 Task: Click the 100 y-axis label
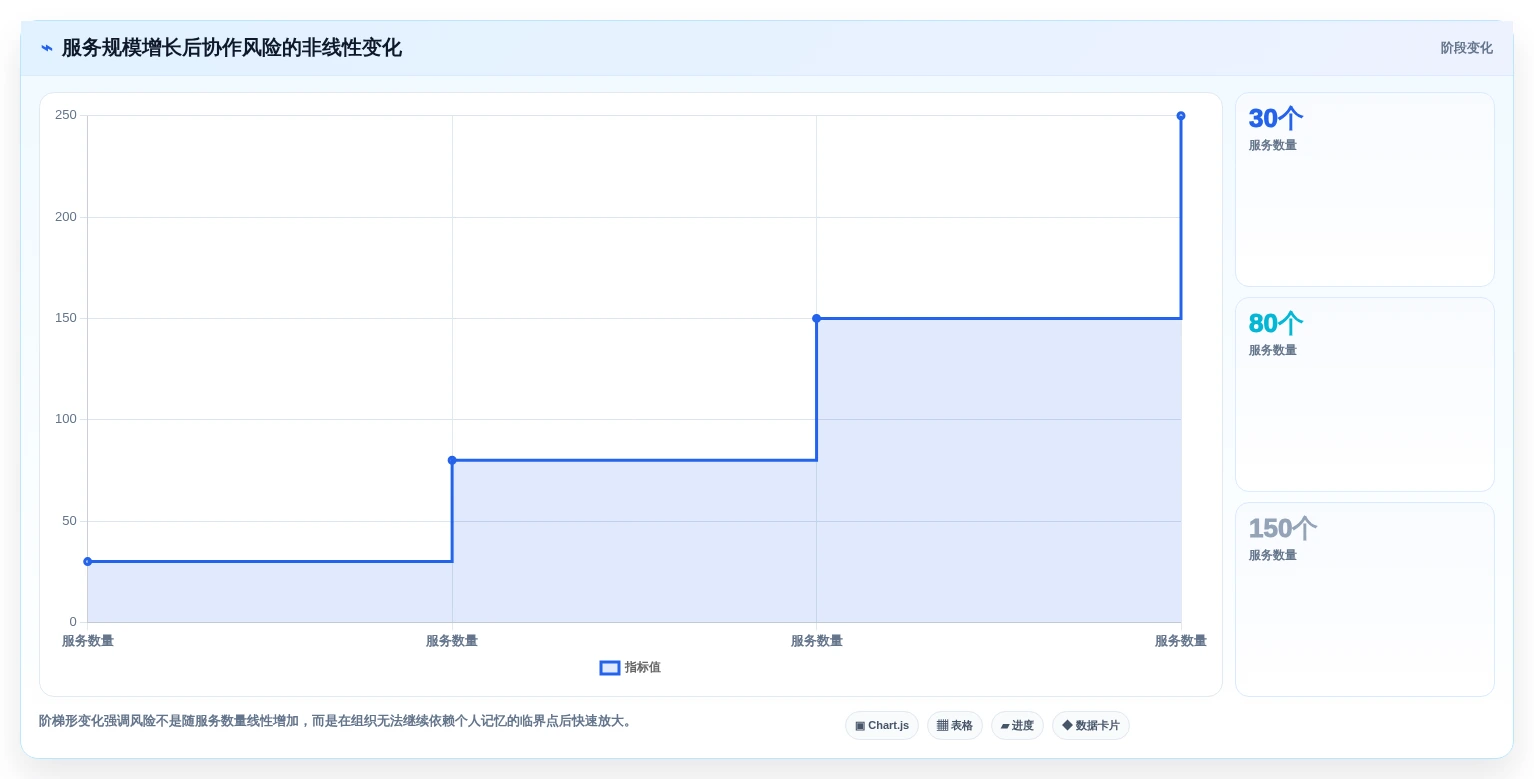tap(66, 419)
